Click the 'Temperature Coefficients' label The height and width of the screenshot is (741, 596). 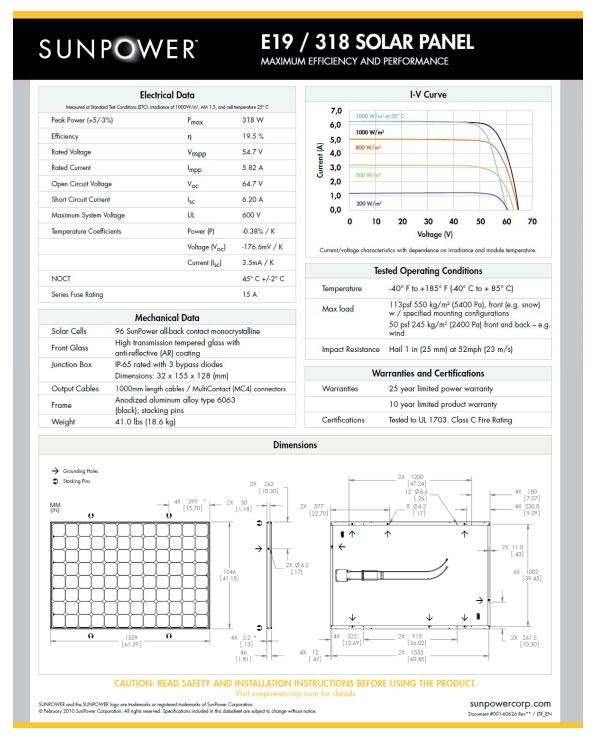point(86,231)
